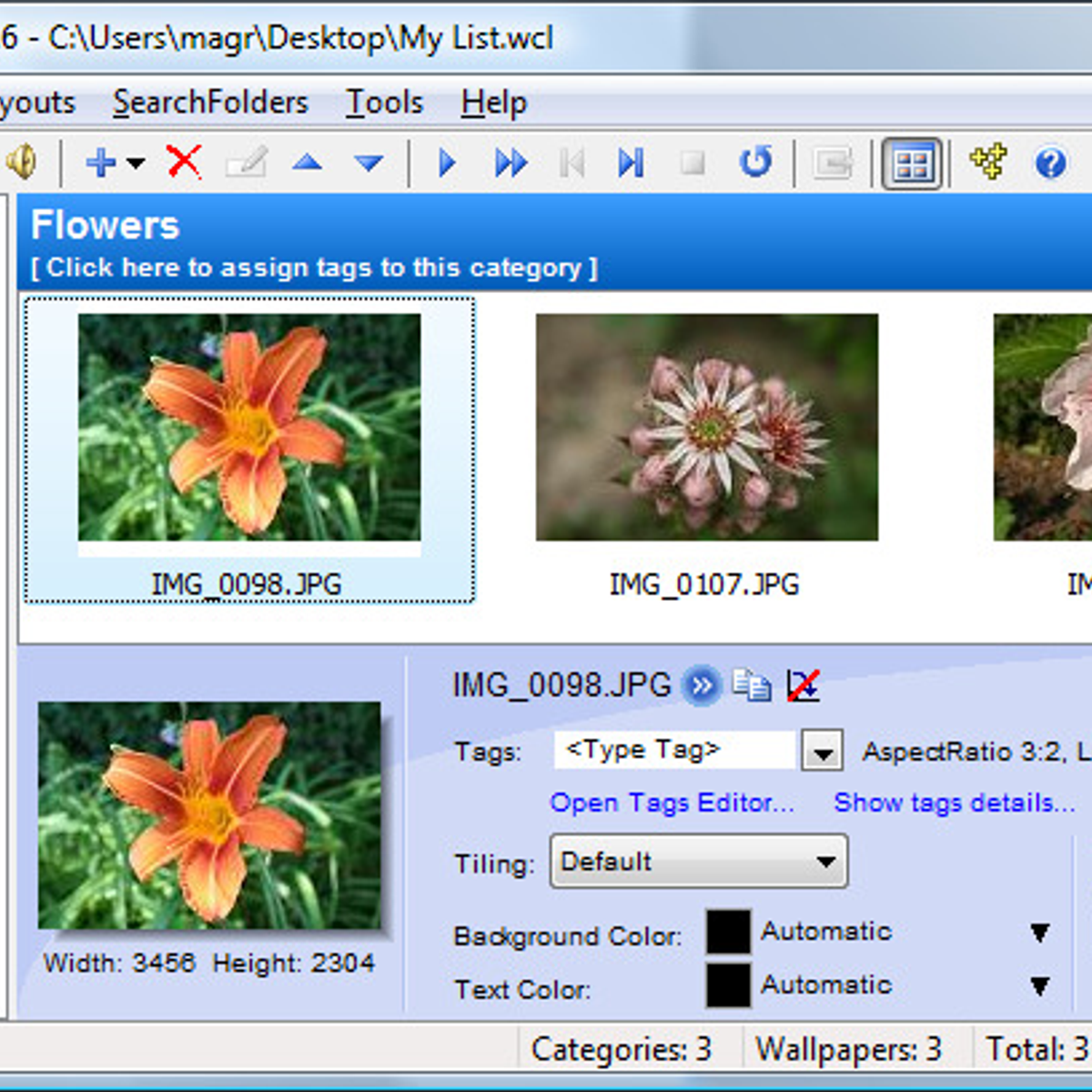
Task: Move the selected wallpaper up
Action: point(308,162)
